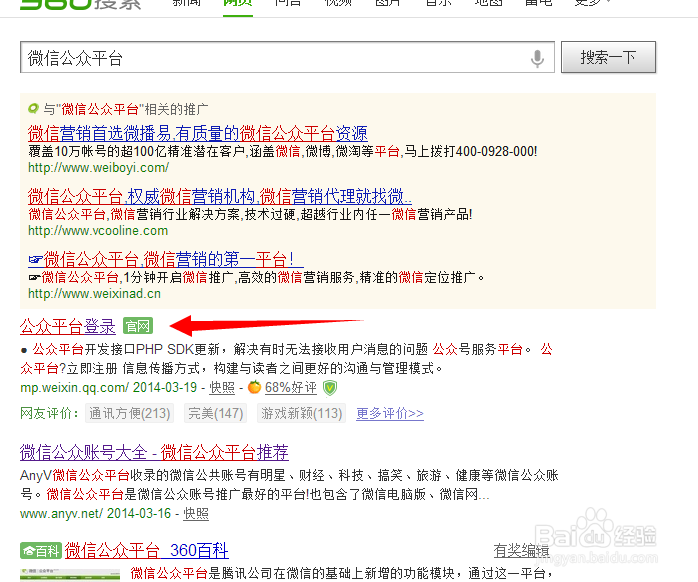Focus the search box containing 微信公众平台
The width and height of the screenshot is (698, 582).
click(x=287, y=57)
